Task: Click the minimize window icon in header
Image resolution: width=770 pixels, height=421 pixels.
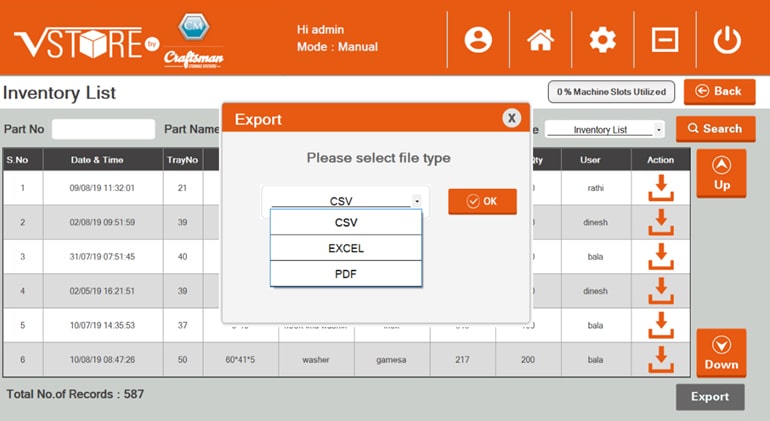Action: point(665,40)
